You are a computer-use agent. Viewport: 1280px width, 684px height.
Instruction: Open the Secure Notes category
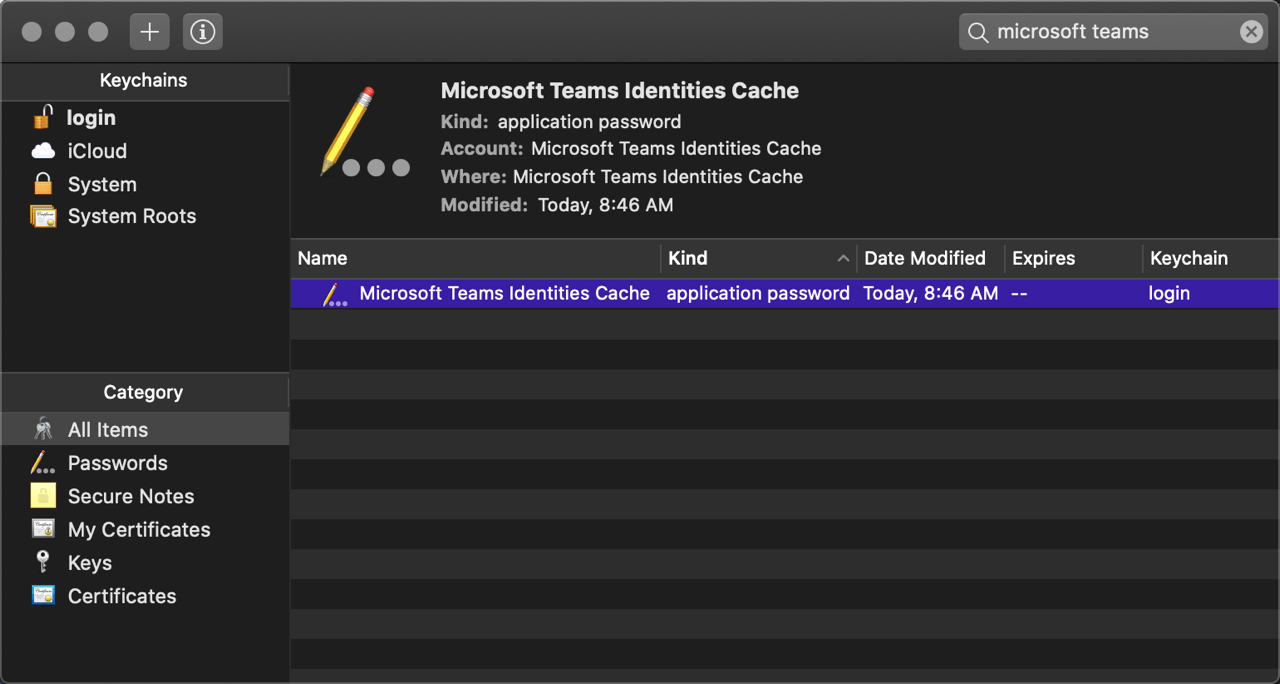131,496
